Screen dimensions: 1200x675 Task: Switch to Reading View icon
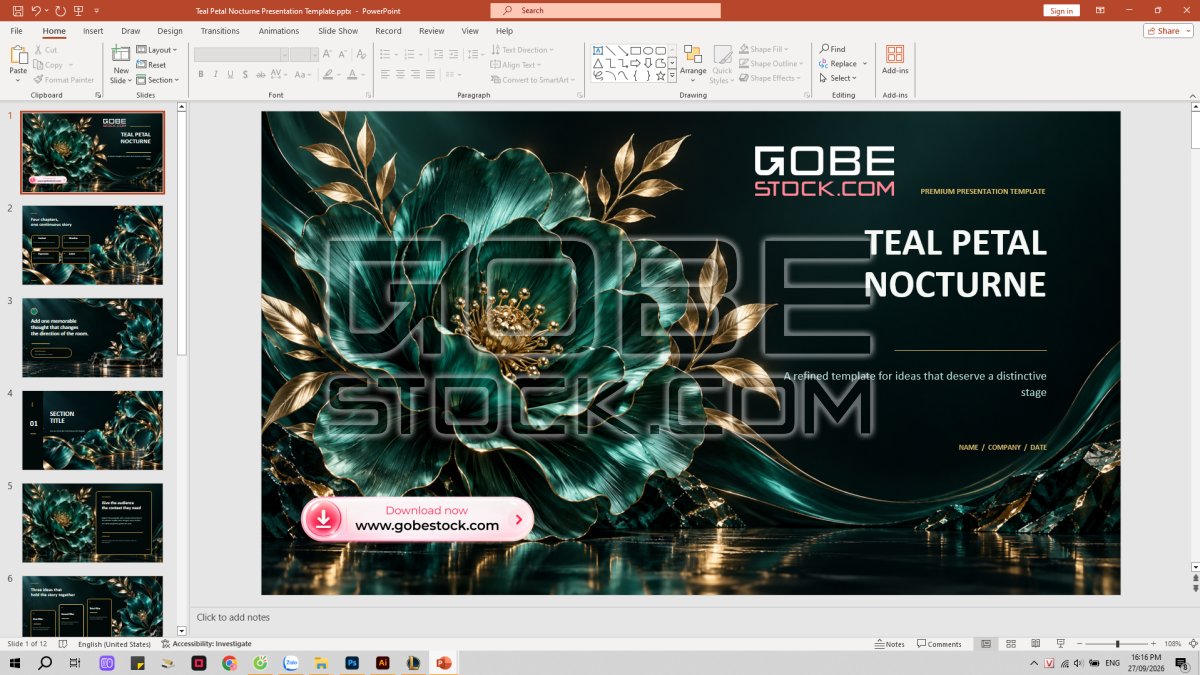(1035, 644)
